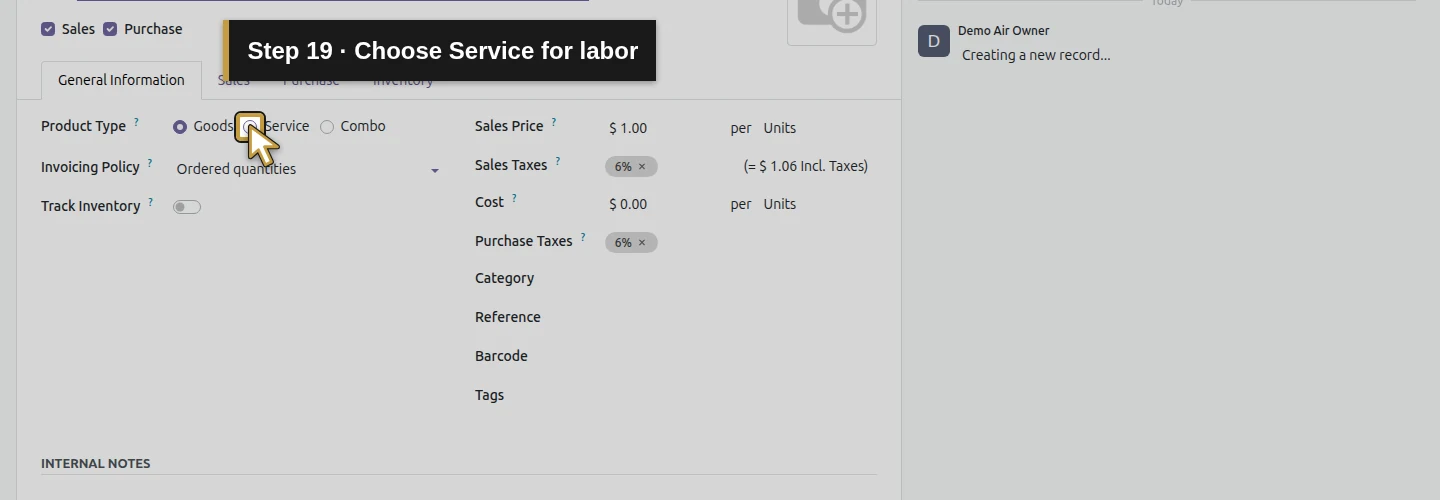Upload product image via camera icon
This screenshot has width=1440, height=500.
(x=832, y=14)
